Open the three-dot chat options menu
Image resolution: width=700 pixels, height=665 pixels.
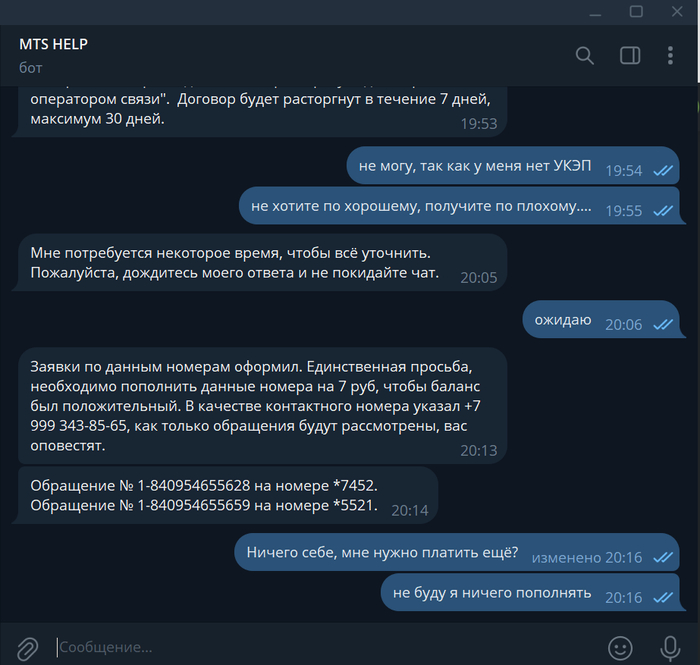point(671,55)
